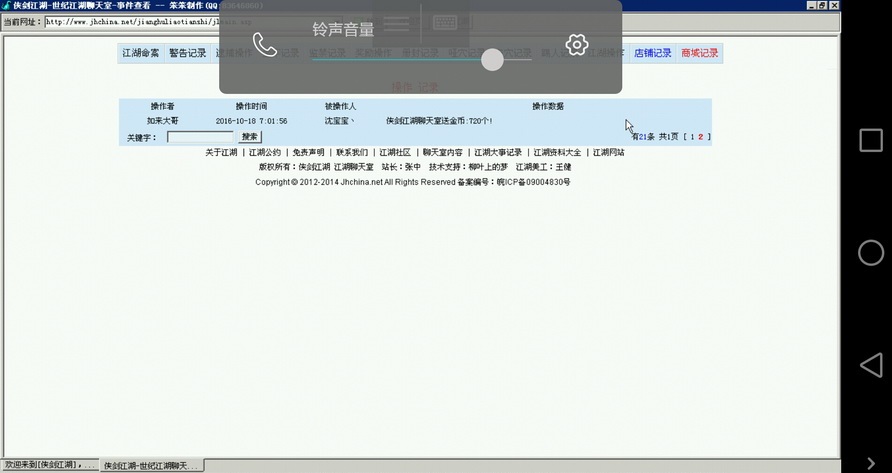Click the 操作数据 column header
This screenshot has height=473, width=892.
(x=548, y=106)
